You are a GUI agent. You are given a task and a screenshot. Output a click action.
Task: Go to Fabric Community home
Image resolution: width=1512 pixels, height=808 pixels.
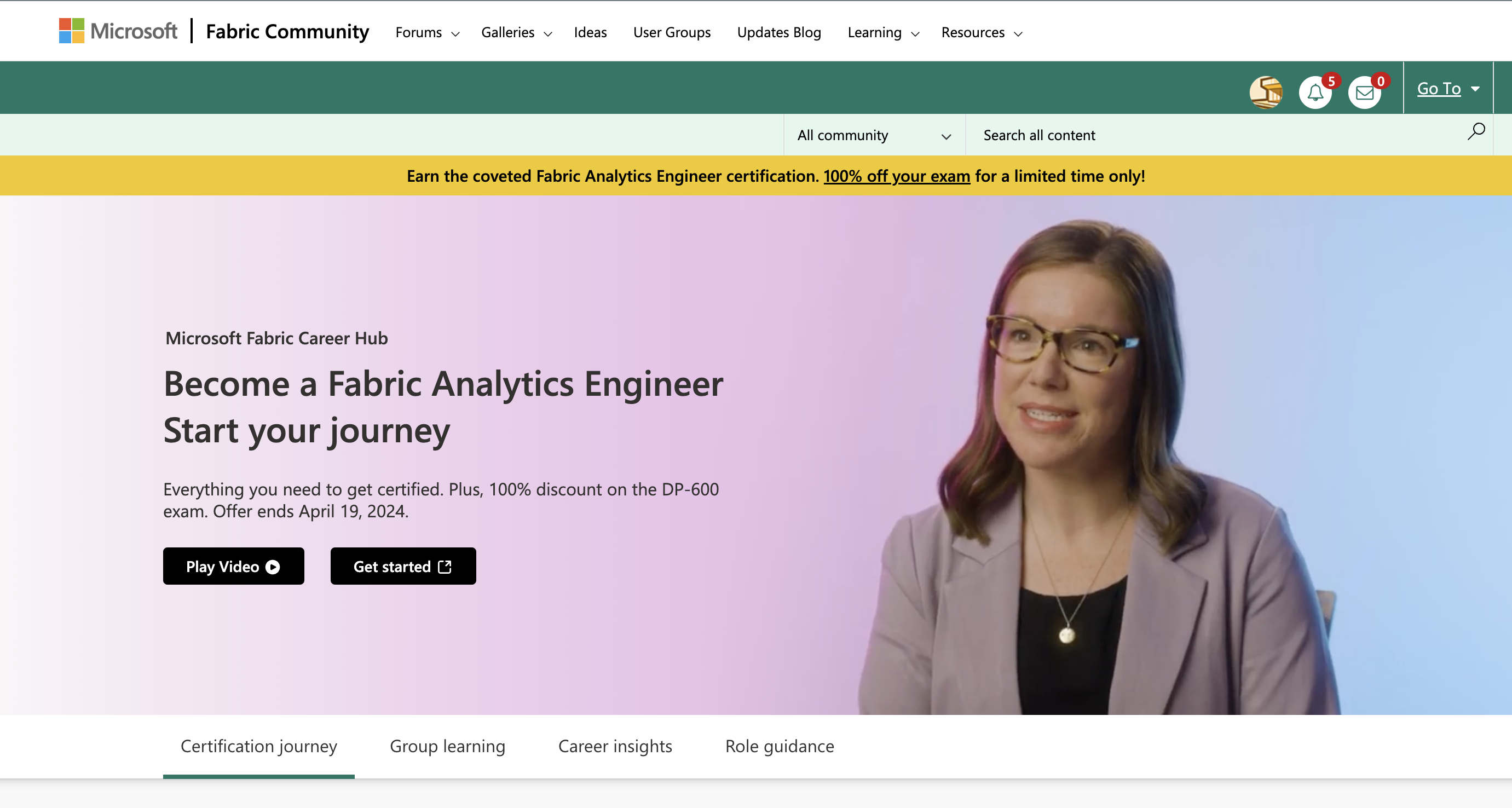tap(287, 31)
